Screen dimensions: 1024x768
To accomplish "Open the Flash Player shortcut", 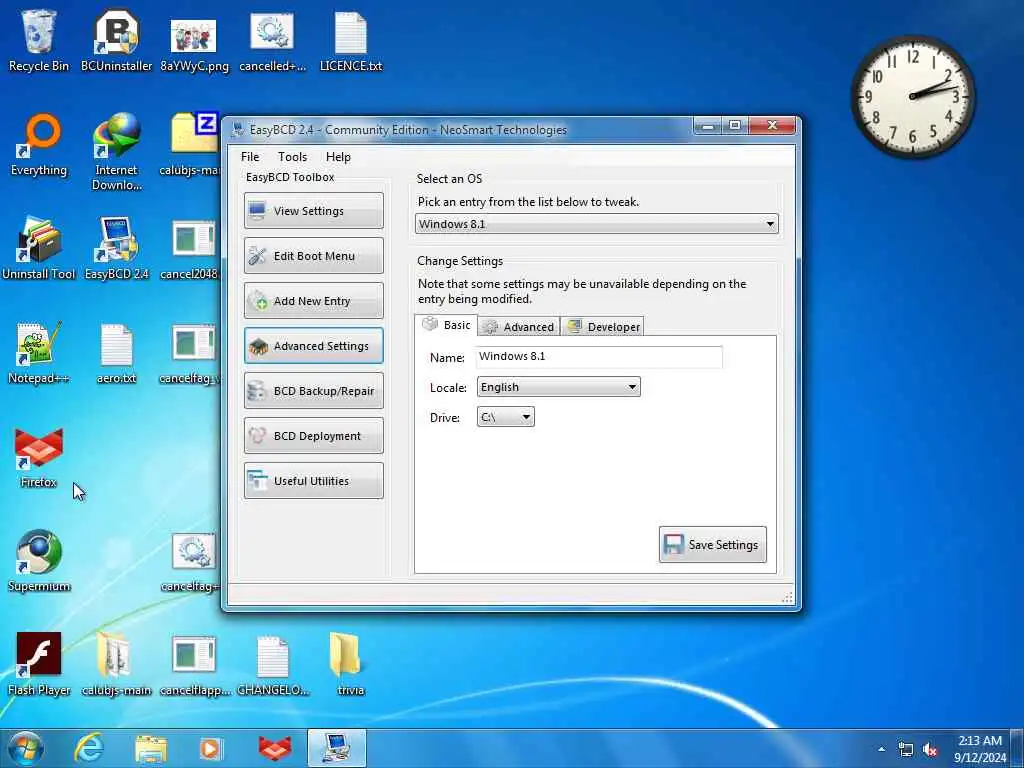I will 39,664.
